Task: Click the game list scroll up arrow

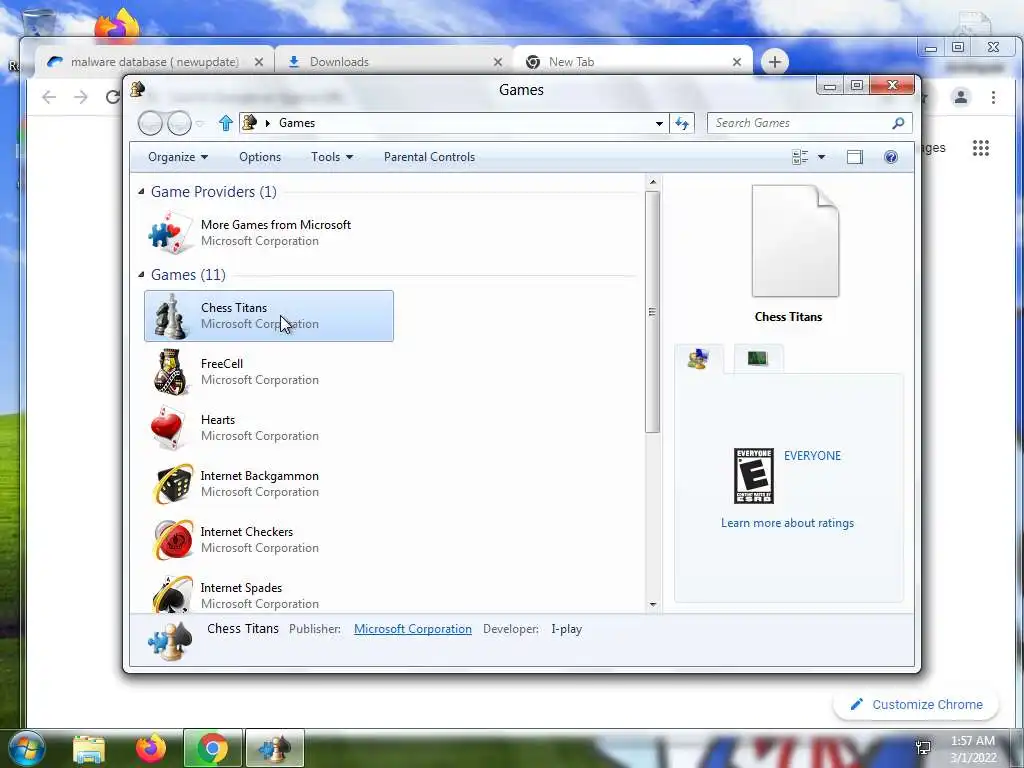Action: tap(652, 182)
